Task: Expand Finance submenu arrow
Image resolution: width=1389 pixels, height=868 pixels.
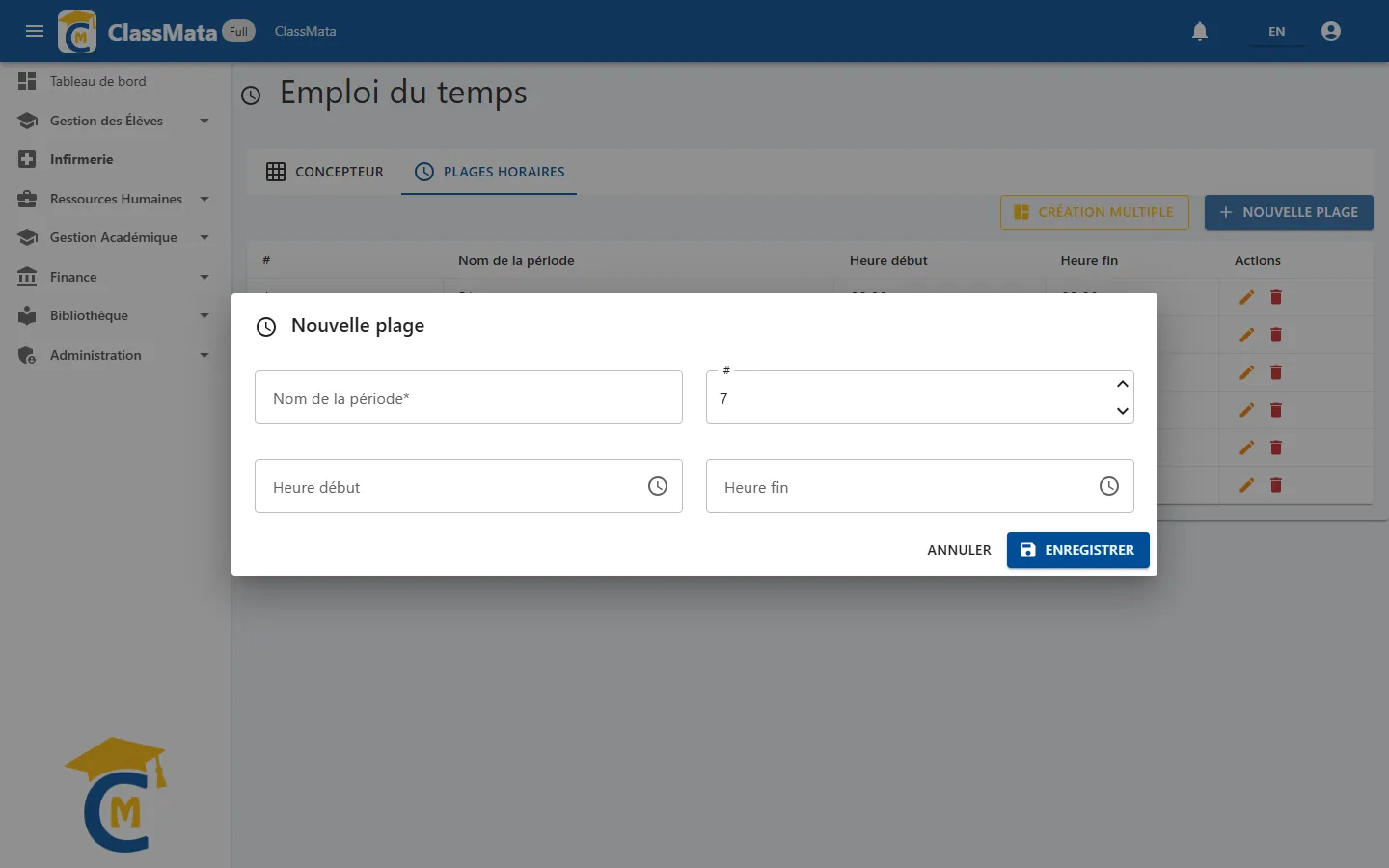Action: (204, 277)
